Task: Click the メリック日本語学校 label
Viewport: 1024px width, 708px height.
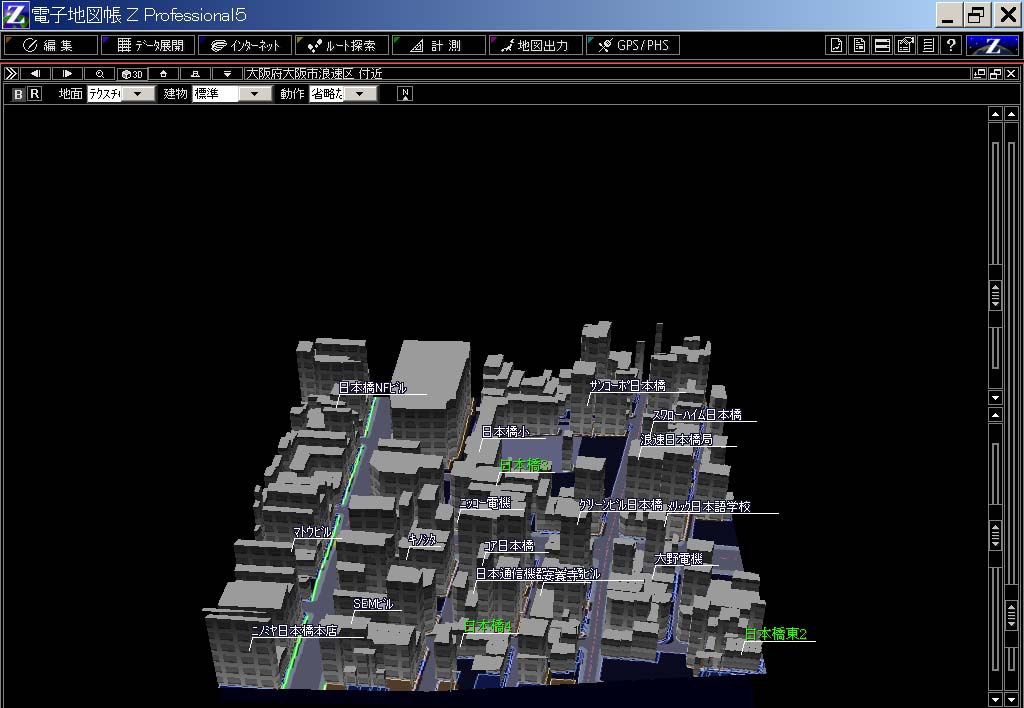Action: (x=709, y=506)
